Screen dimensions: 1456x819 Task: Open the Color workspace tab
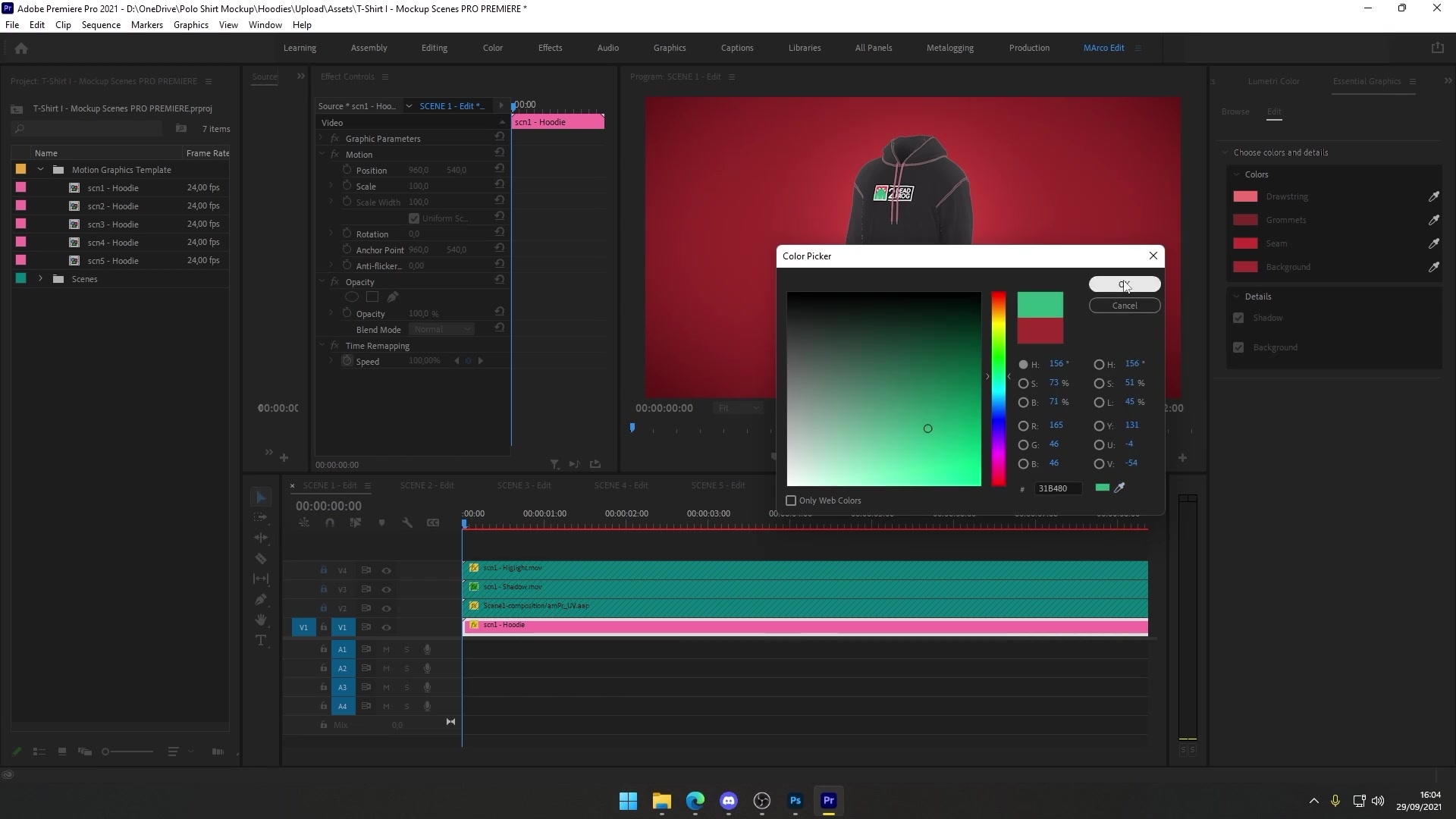tap(492, 47)
